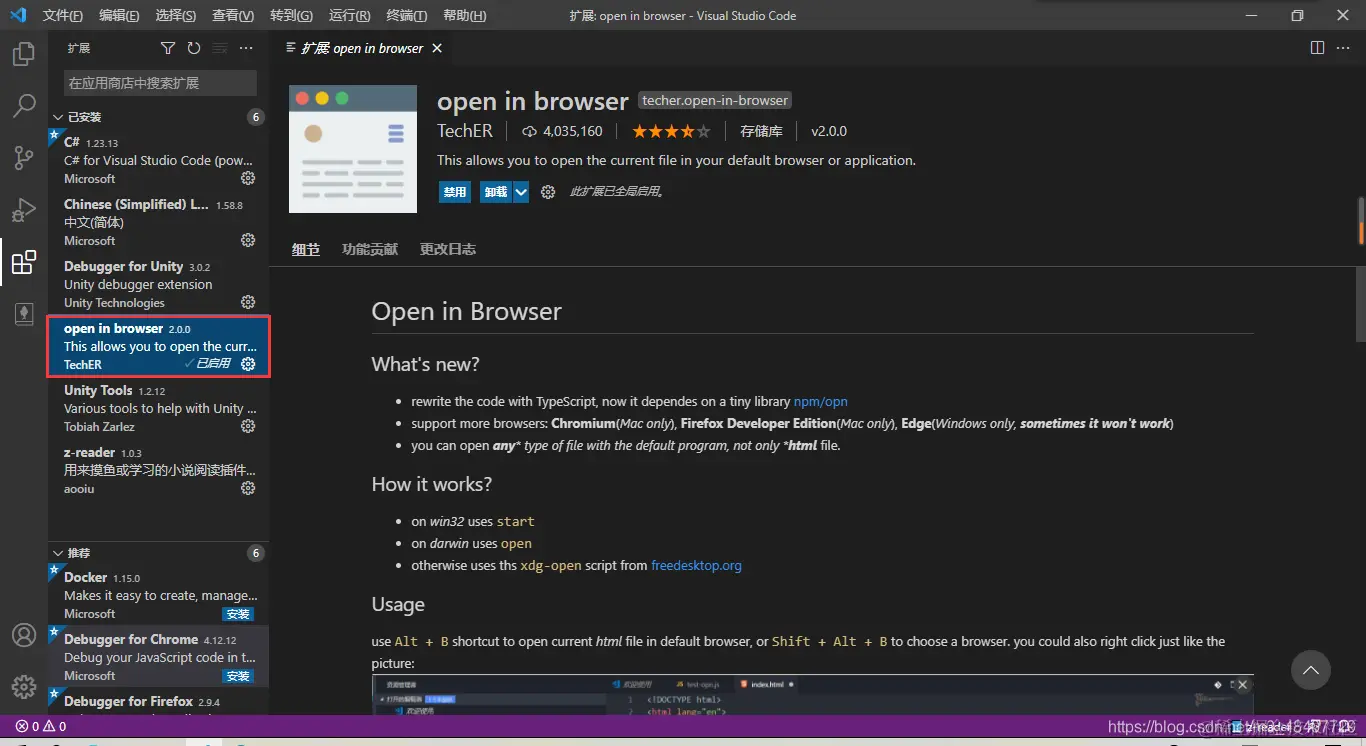Switch to the 细节 details tab

tap(306, 249)
